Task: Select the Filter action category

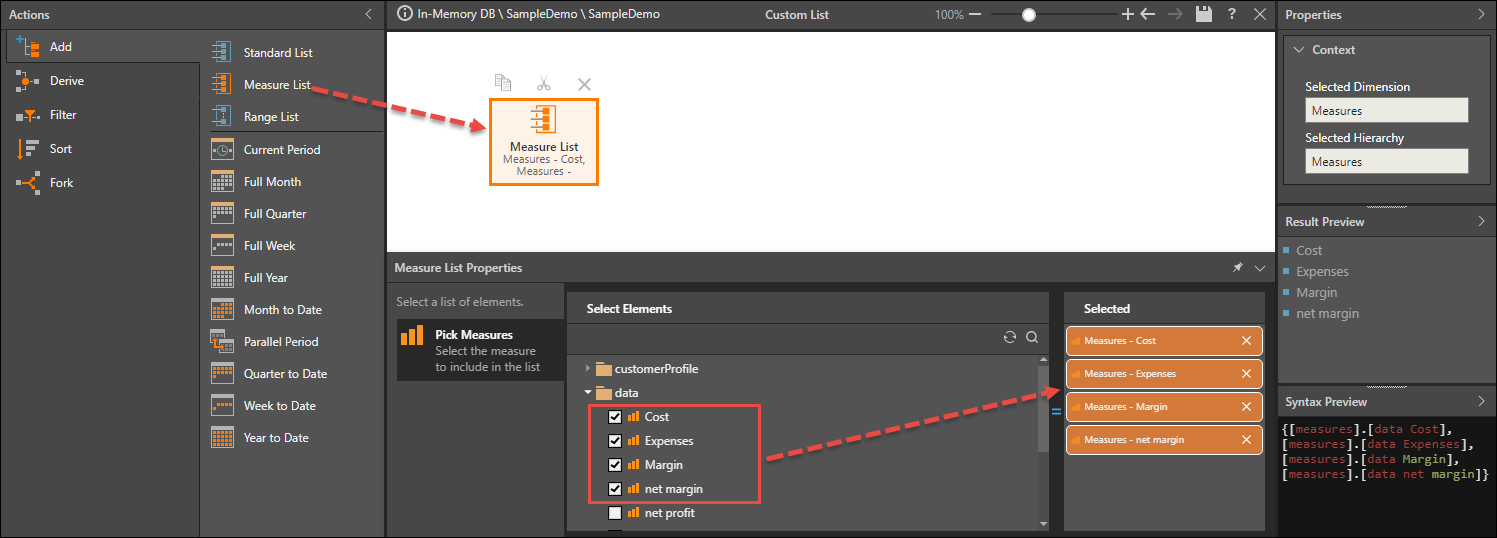Action: (62, 115)
